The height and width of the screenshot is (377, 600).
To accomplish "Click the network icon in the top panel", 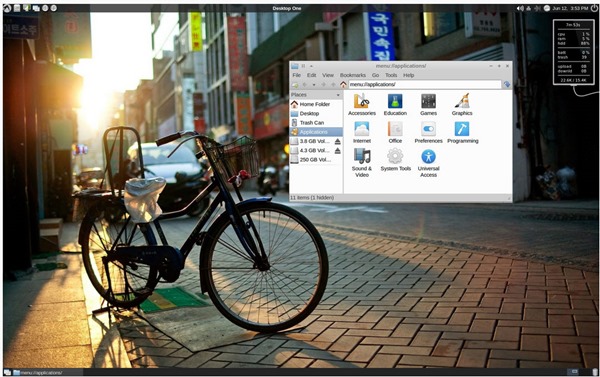I will tap(528, 8).
